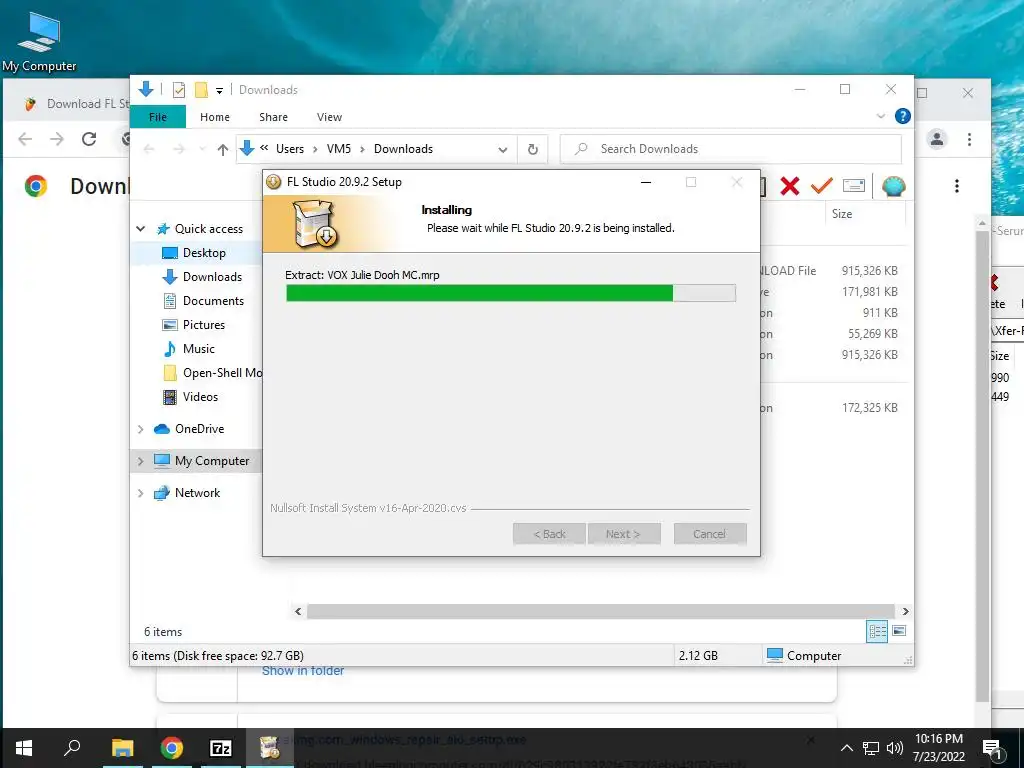Open Windows Start menu
1024x768 pixels.
pos(24,748)
